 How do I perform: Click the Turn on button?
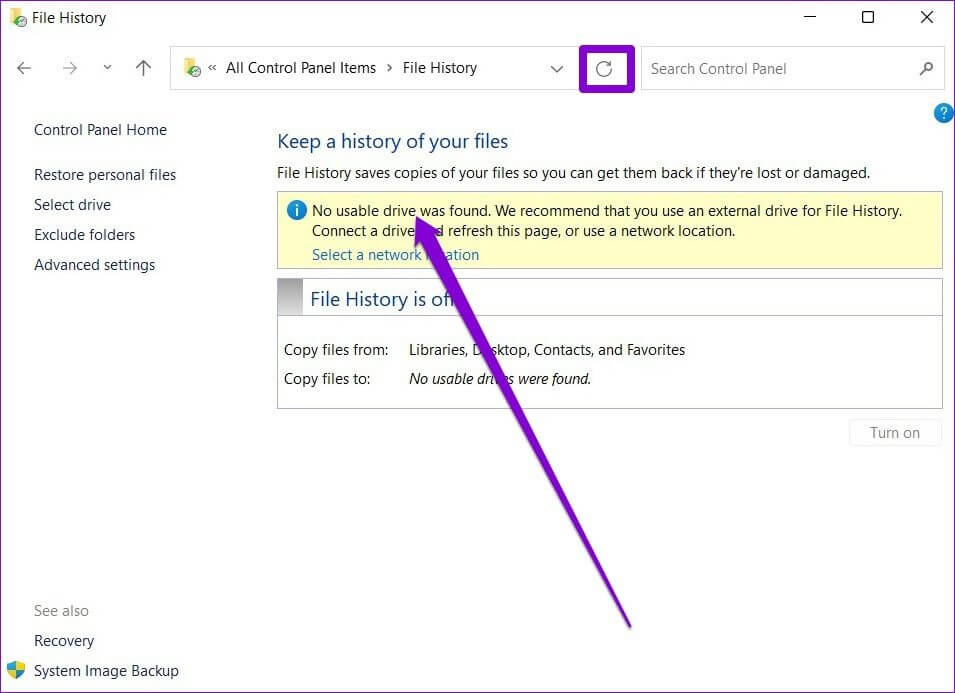tap(895, 432)
